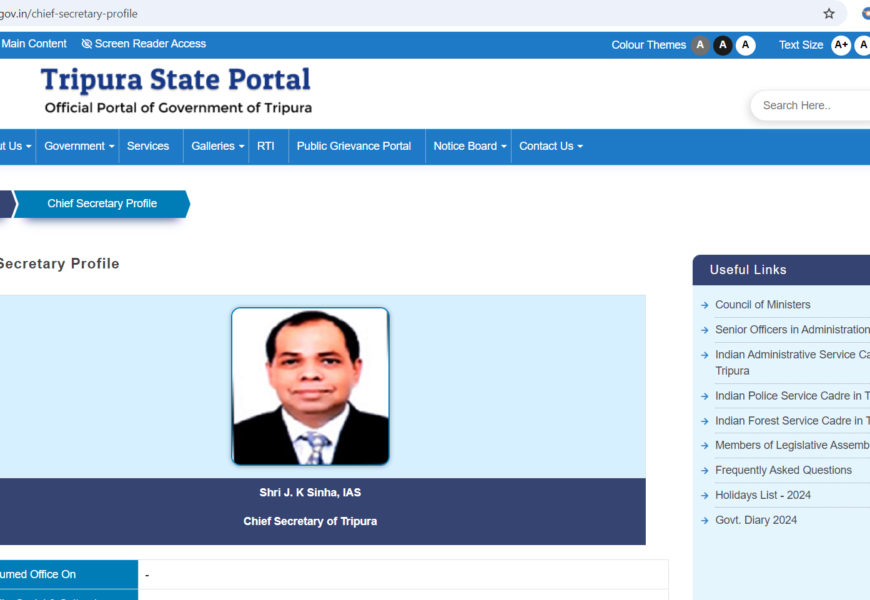The height and width of the screenshot is (600, 870).
Task: Open the Public Grievance Portal menu
Action: click(354, 146)
